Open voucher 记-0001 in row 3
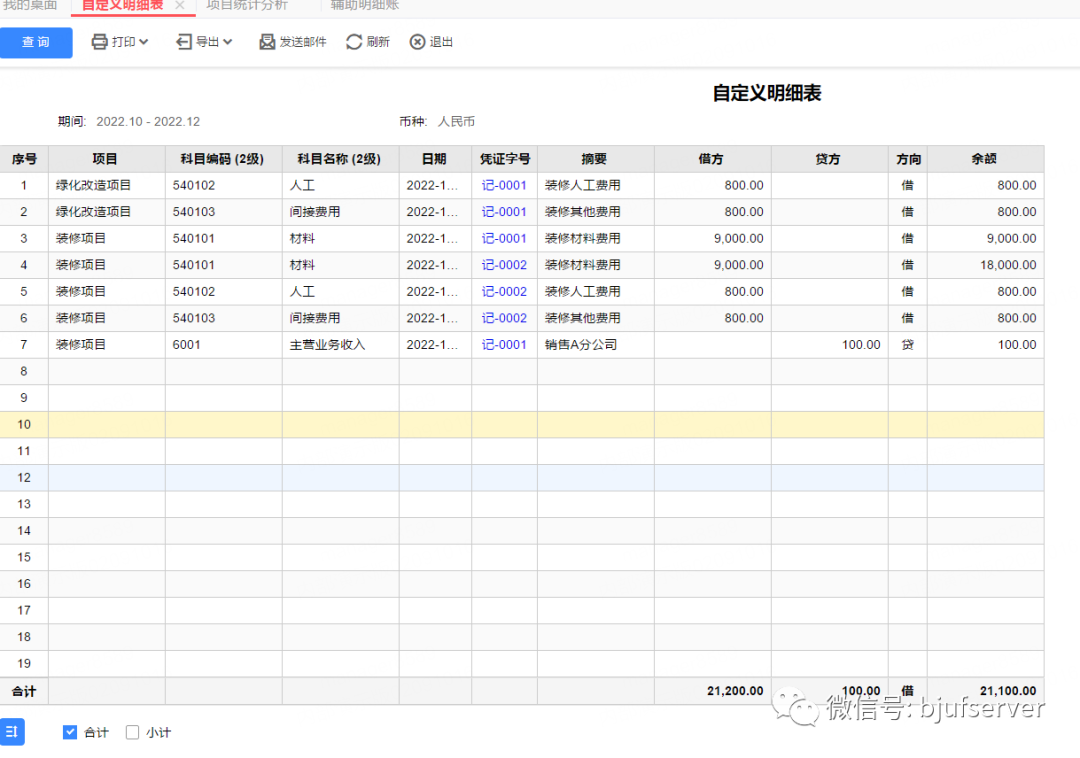The height and width of the screenshot is (758, 1080). tap(504, 238)
